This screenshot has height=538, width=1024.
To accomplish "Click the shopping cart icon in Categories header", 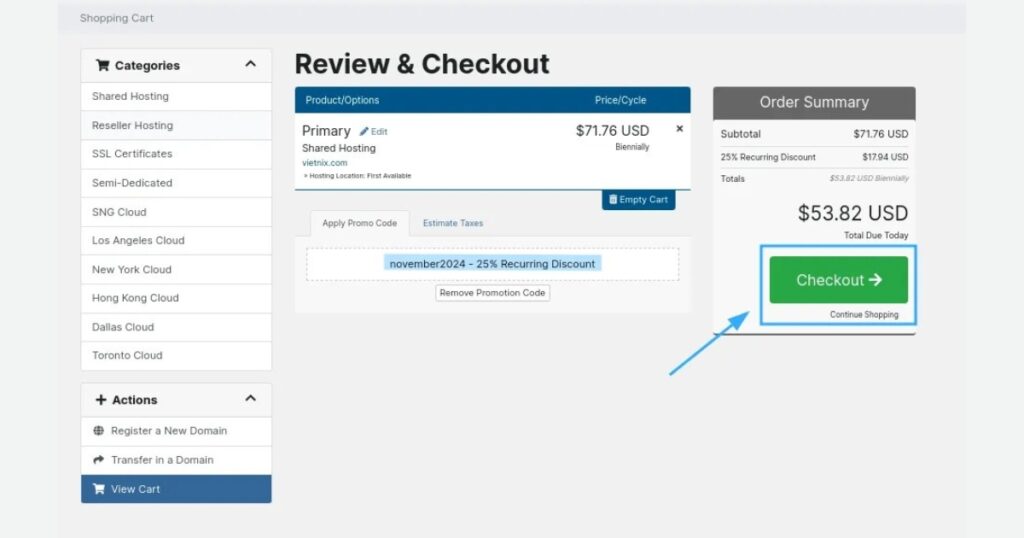I will [102, 66].
